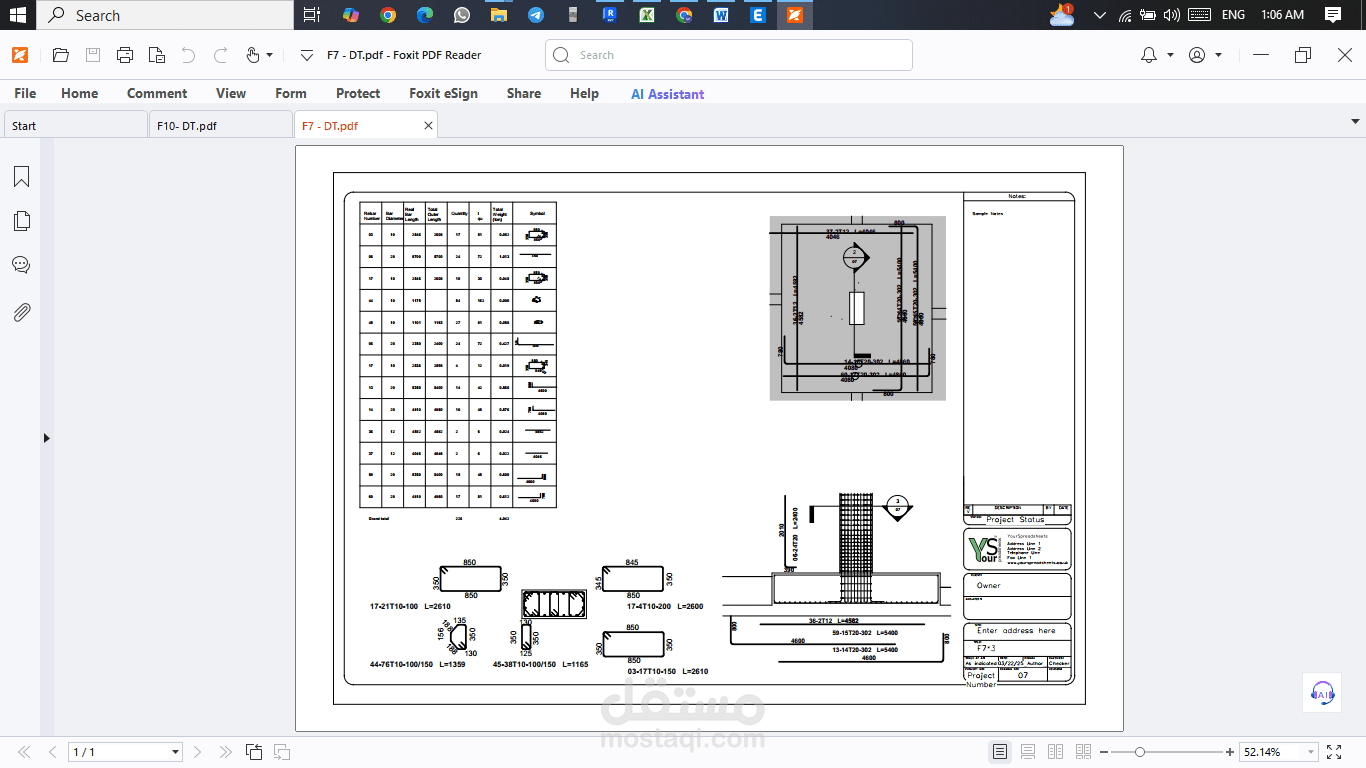Click the Foxit logo icon at top left
Image resolution: width=1366 pixels, height=768 pixels.
coord(20,55)
